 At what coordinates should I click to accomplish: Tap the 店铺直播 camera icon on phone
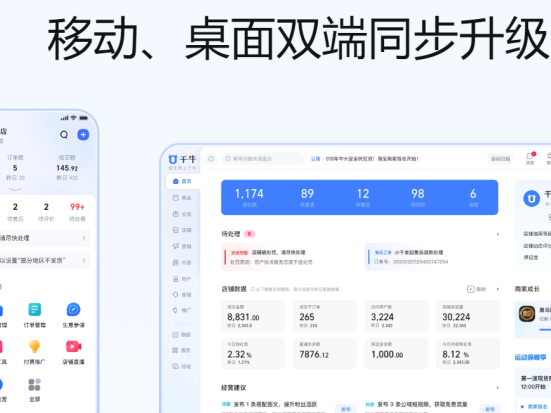[x=73, y=347]
